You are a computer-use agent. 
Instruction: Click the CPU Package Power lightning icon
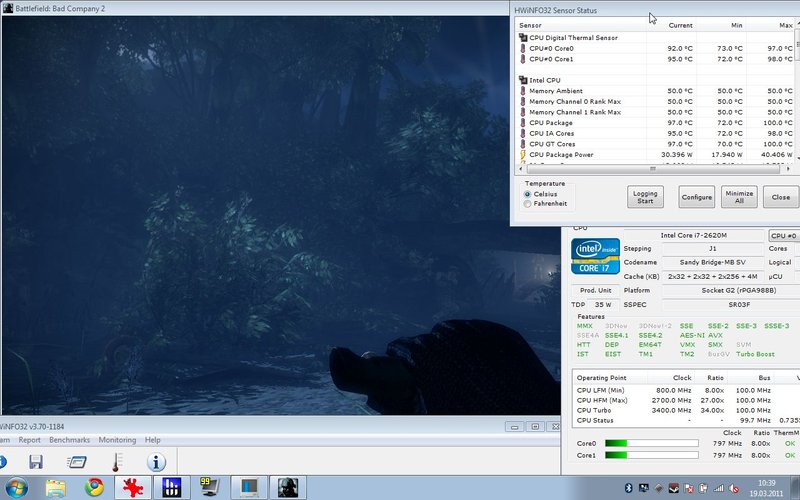(x=523, y=155)
